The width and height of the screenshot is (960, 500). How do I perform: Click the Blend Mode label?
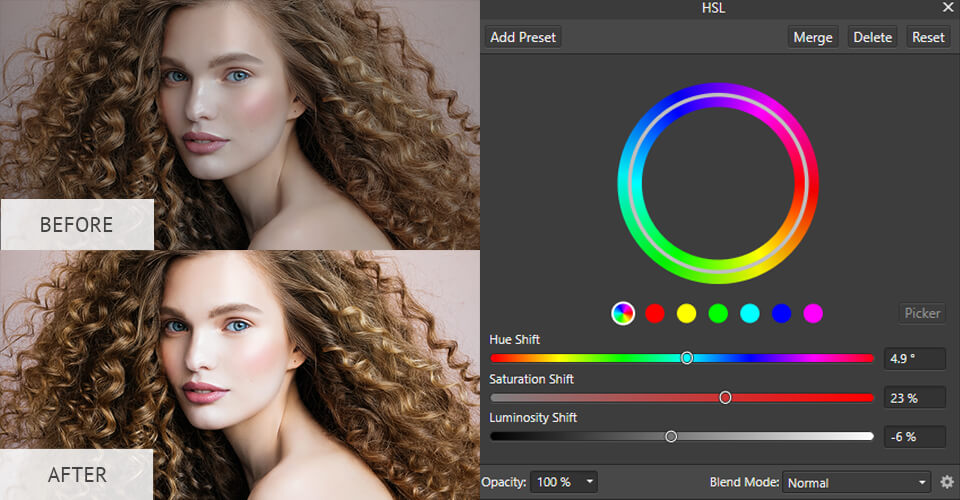point(744,482)
